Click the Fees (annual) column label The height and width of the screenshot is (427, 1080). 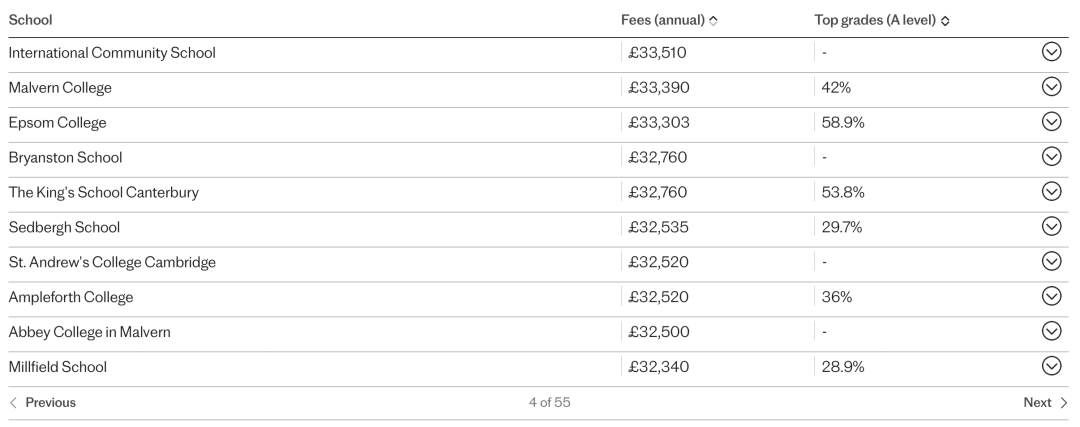pyautogui.click(x=663, y=20)
